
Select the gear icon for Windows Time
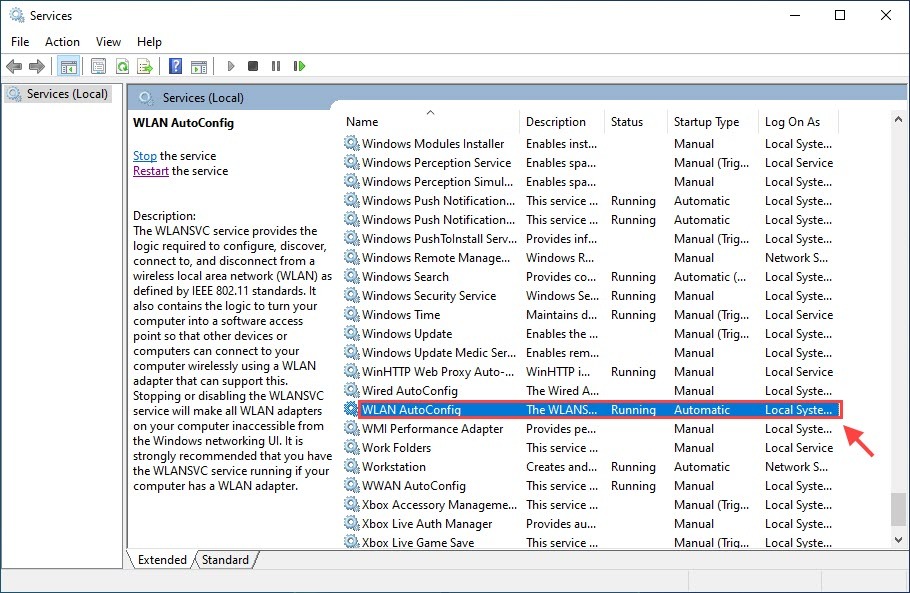tap(351, 314)
